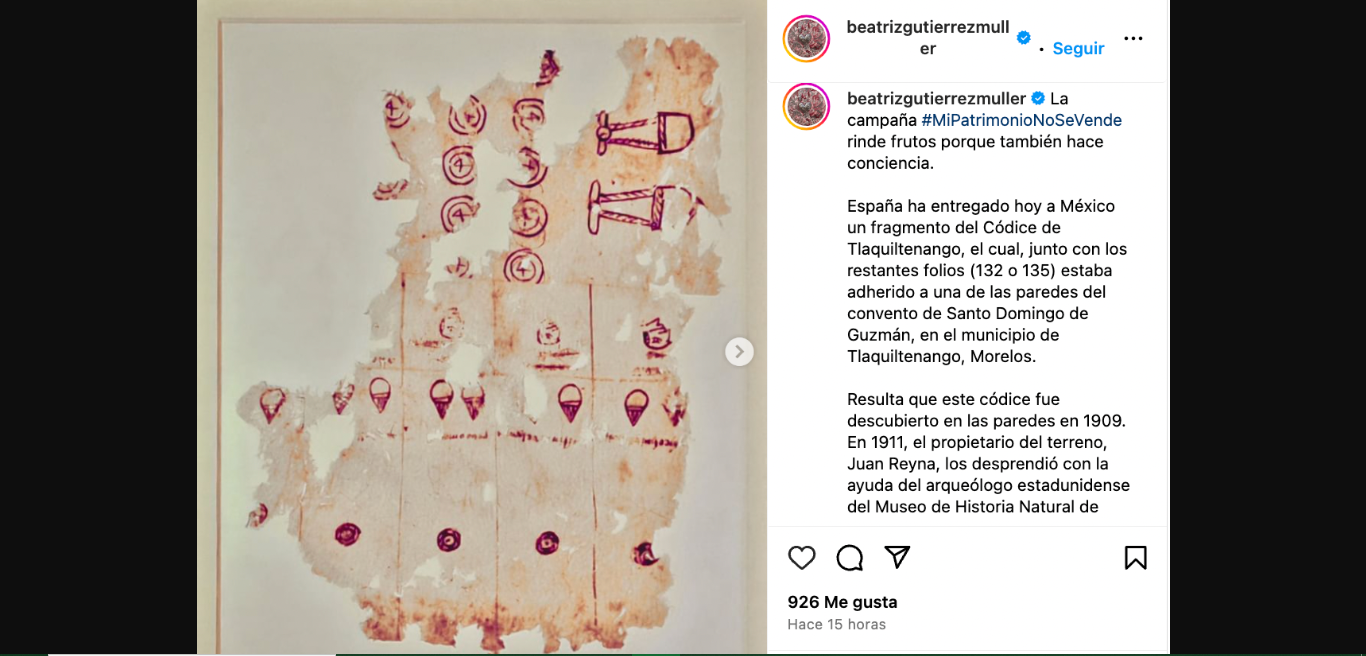Image resolution: width=1366 pixels, height=656 pixels.
Task: Open caption avatar of beatrizgutierrezmuller
Action: pyautogui.click(x=806, y=106)
